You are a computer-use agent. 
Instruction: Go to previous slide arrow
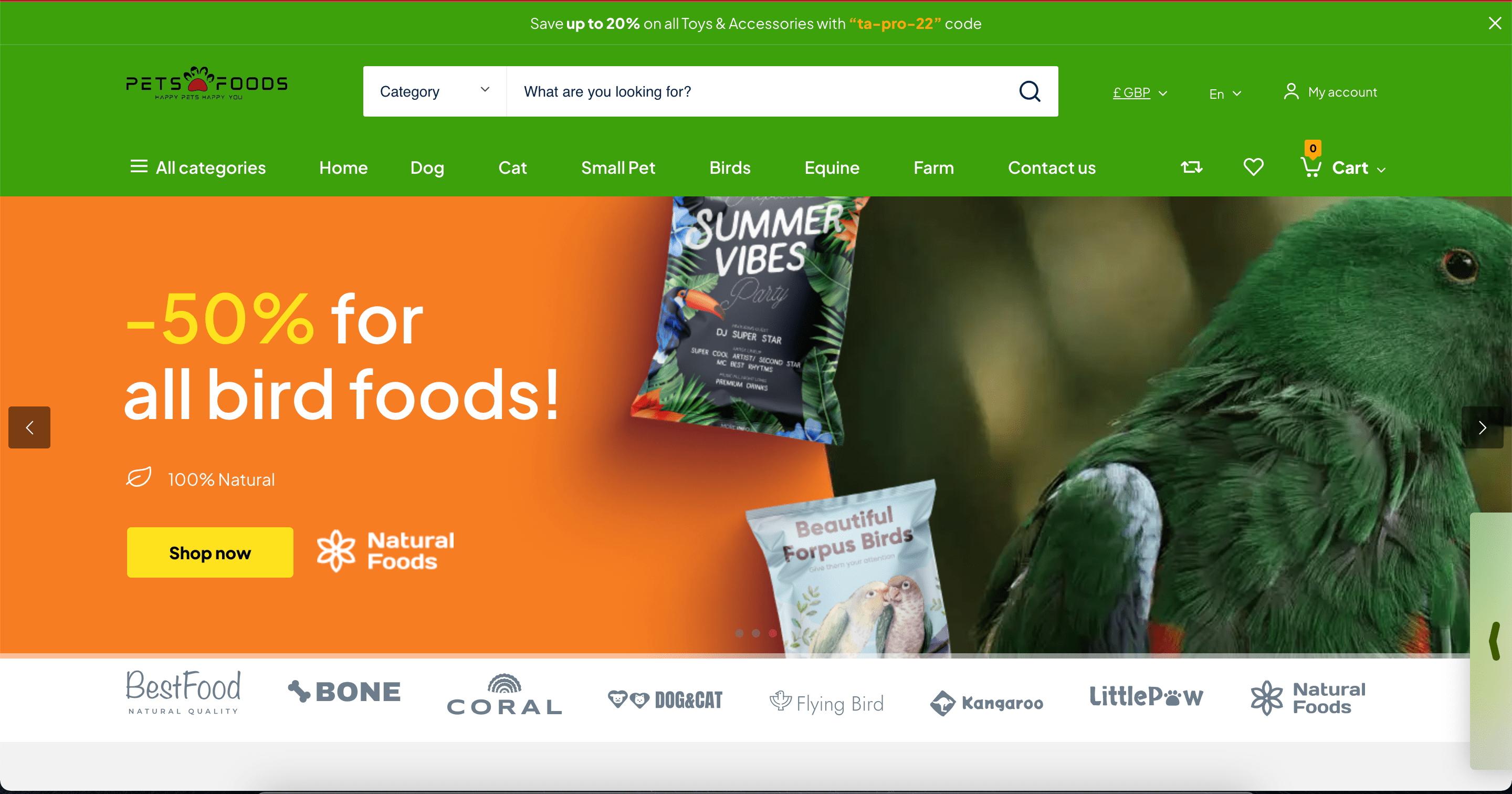click(x=29, y=427)
